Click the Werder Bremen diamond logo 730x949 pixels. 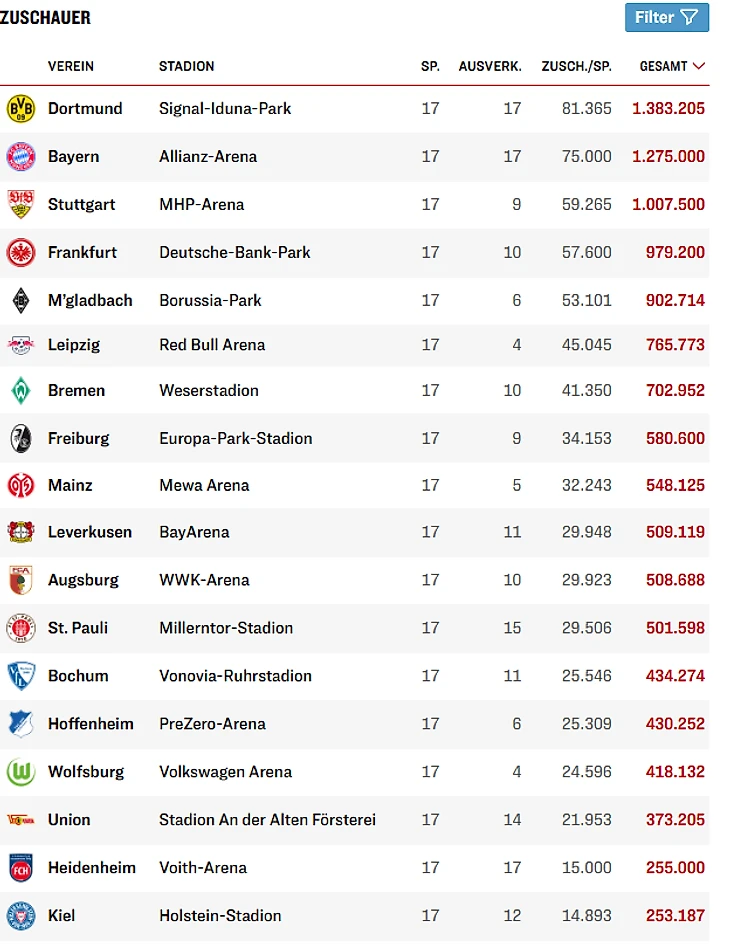(21, 390)
